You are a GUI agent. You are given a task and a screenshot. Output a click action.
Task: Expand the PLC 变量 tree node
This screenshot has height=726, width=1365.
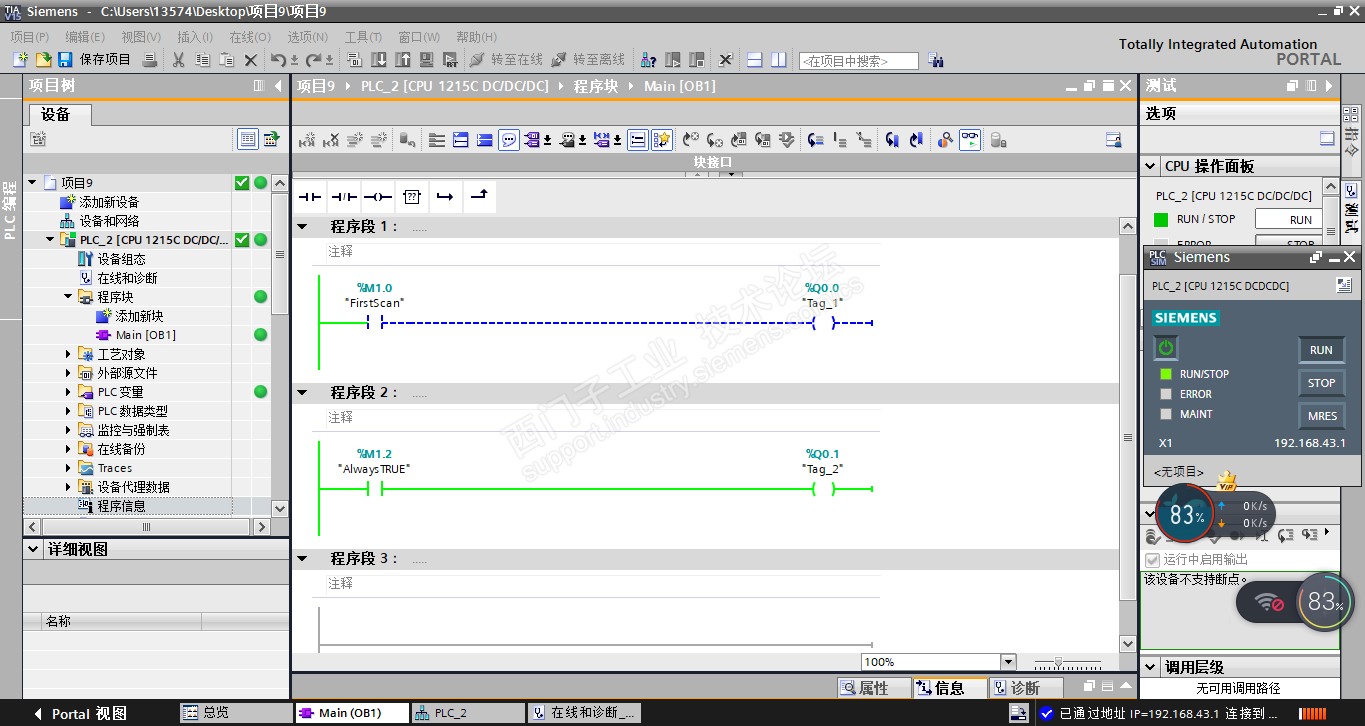(68, 392)
